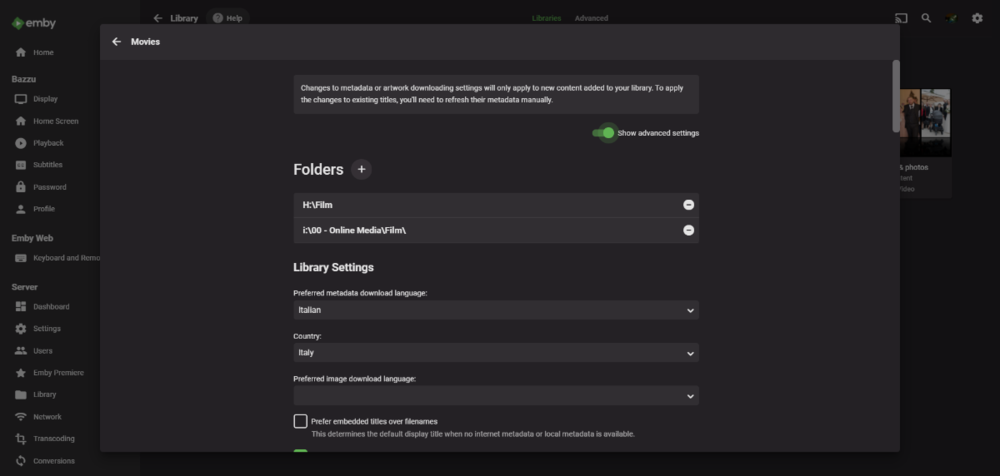The image size is (1000, 476).
Task: Click the add folder plus button
Action: click(x=362, y=169)
